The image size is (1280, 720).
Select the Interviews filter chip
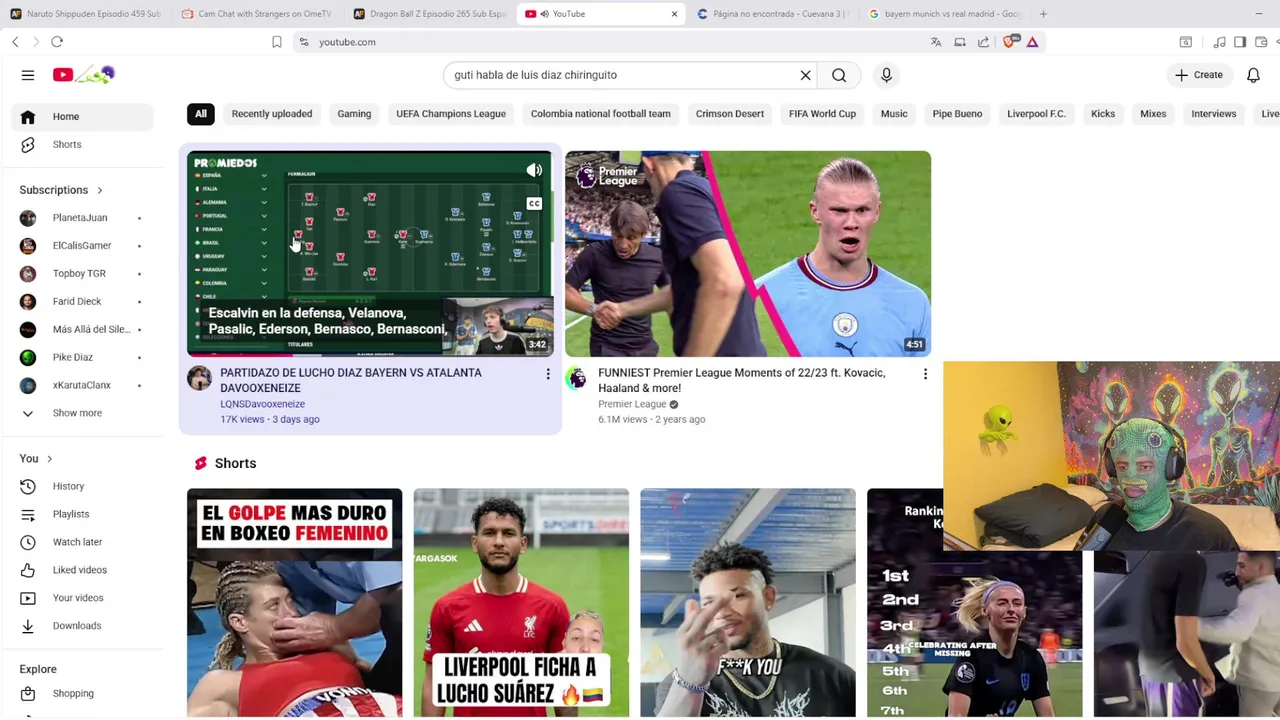(x=1214, y=114)
